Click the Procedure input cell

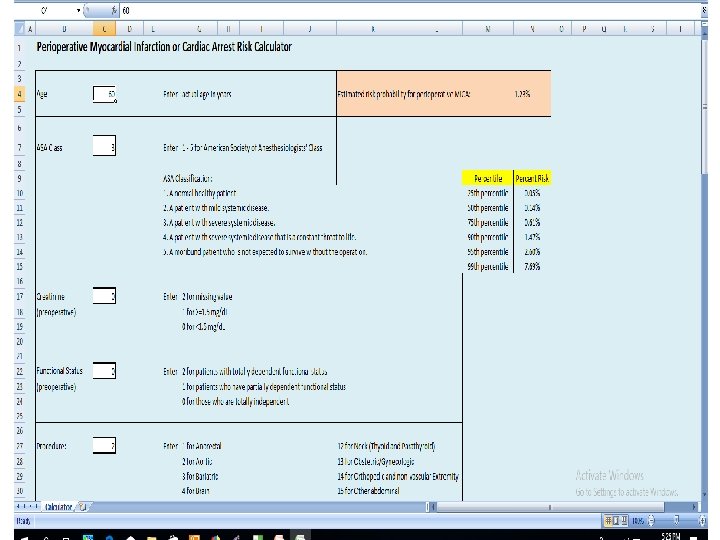(x=104, y=445)
